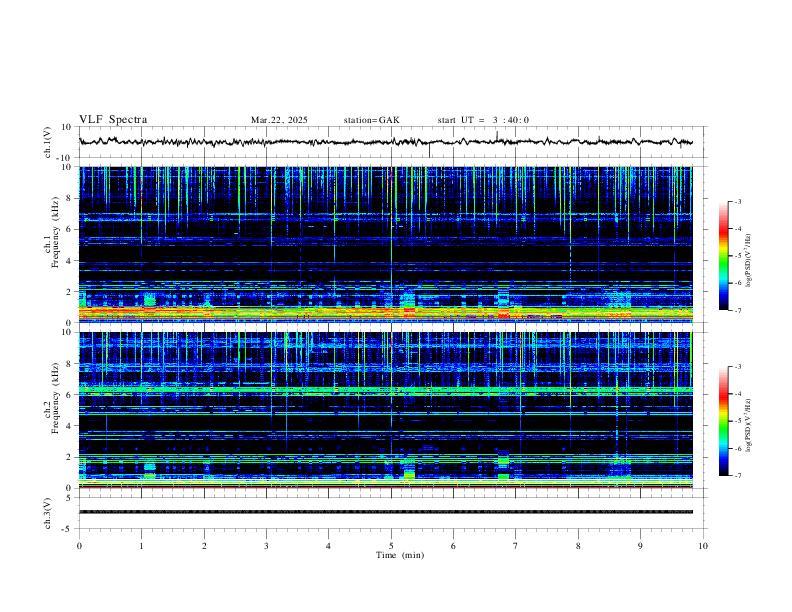Click the "VLF Spectra" plot title

point(113,120)
